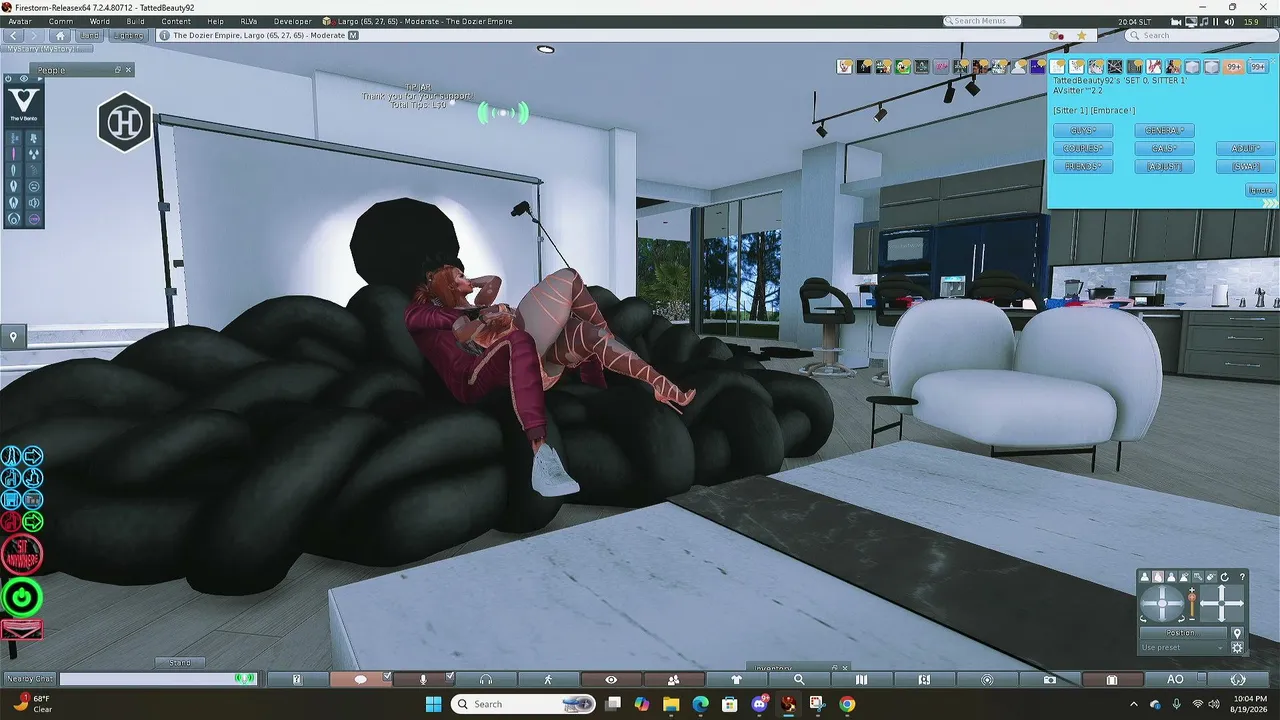1280x720 pixels.
Task: Click the red Sit Anywhere HUD button
Action: point(21,555)
